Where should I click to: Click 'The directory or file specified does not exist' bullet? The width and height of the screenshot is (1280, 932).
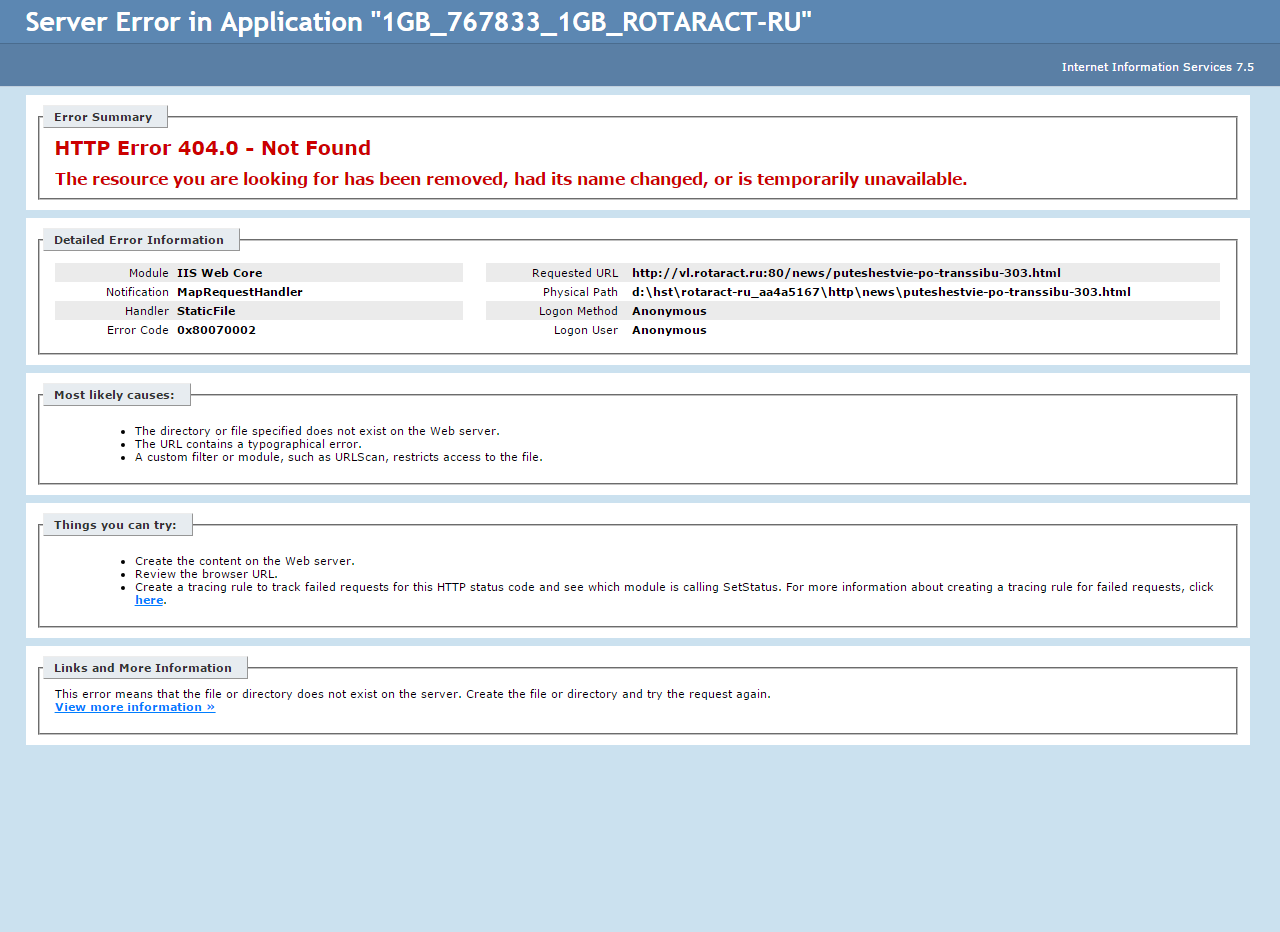point(317,431)
